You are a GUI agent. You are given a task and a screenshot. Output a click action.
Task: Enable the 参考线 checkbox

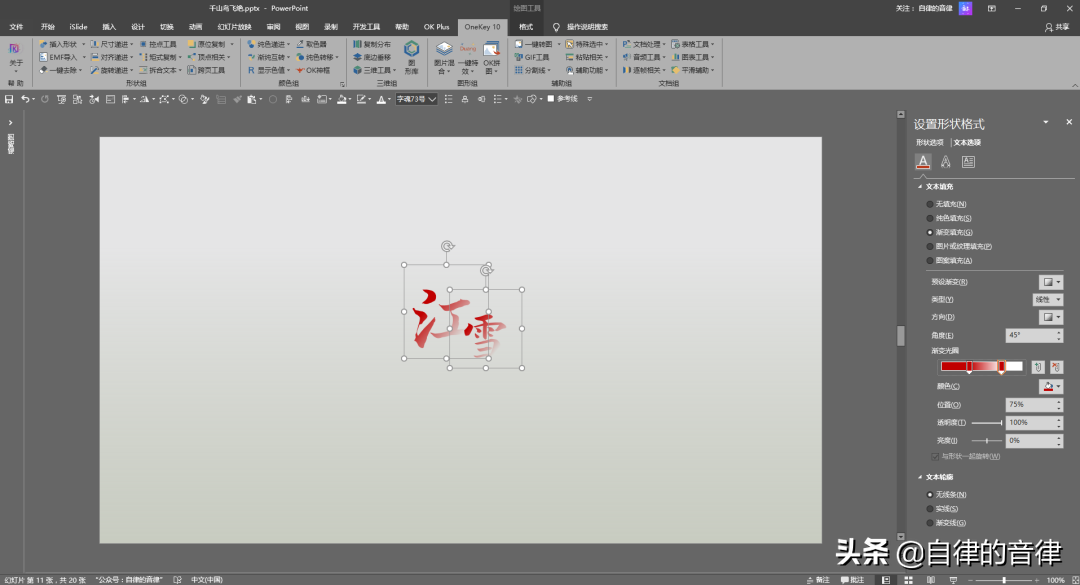(x=551, y=99)
